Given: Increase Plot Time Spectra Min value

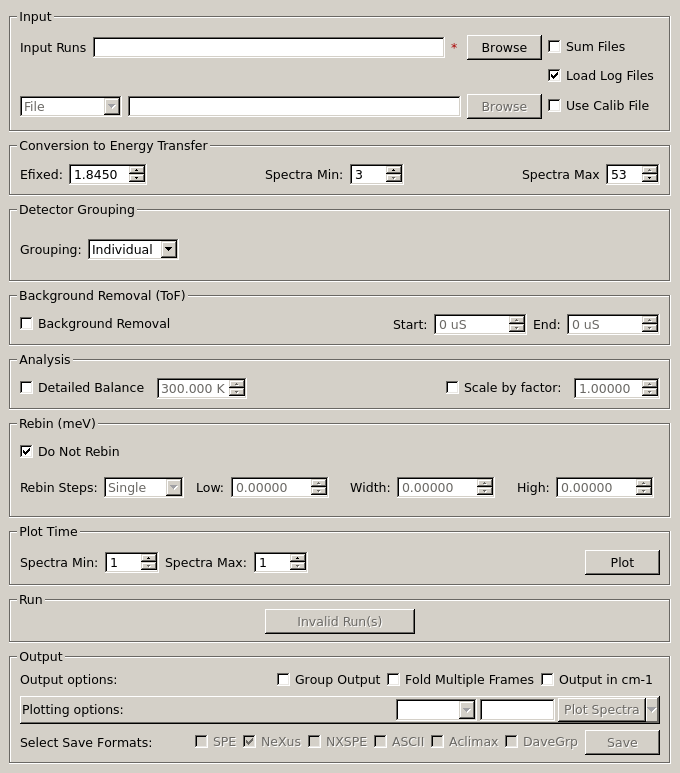Looking at the screenshot, I should (x=149, y=558).
